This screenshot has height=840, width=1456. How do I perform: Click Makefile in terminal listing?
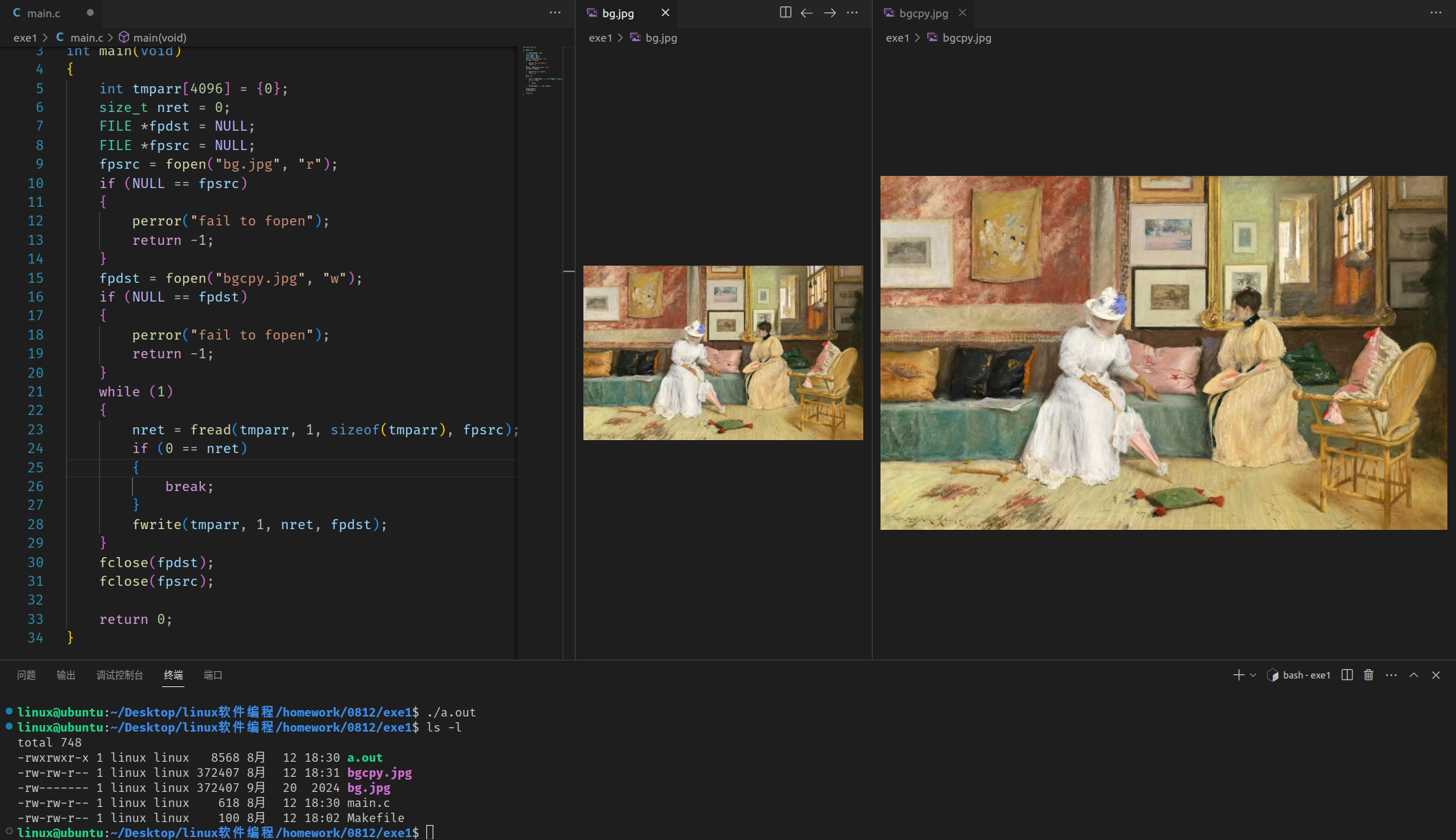(375, 818)
